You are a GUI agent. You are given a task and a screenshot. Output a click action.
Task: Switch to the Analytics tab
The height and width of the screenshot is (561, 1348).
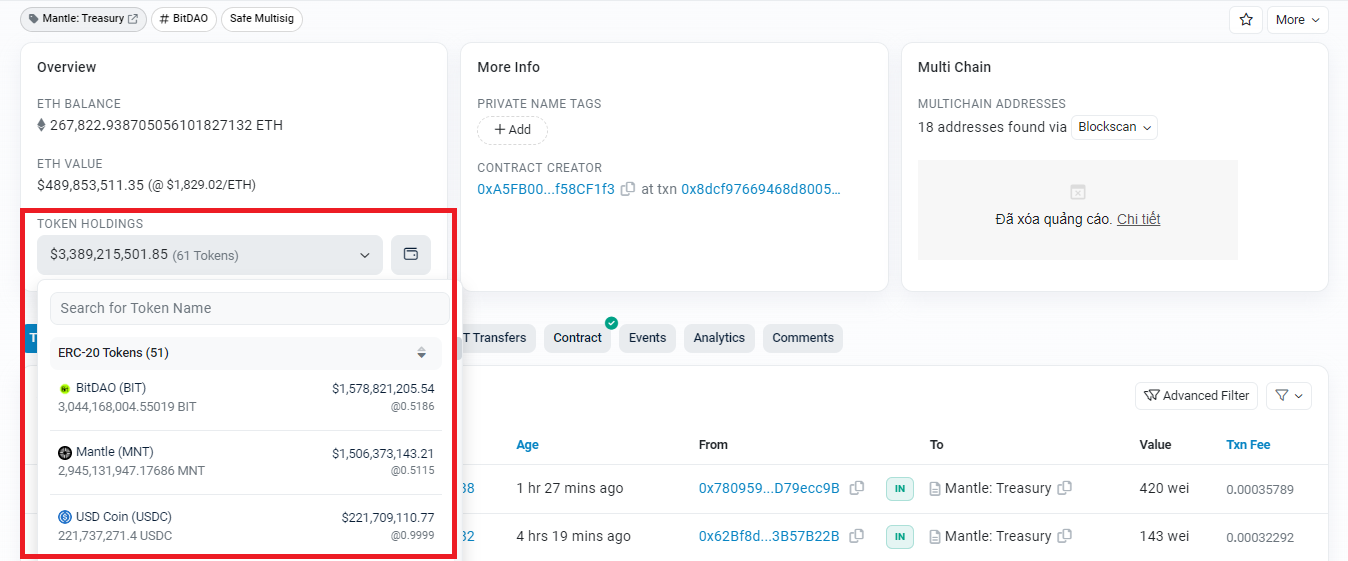point(719,338)
